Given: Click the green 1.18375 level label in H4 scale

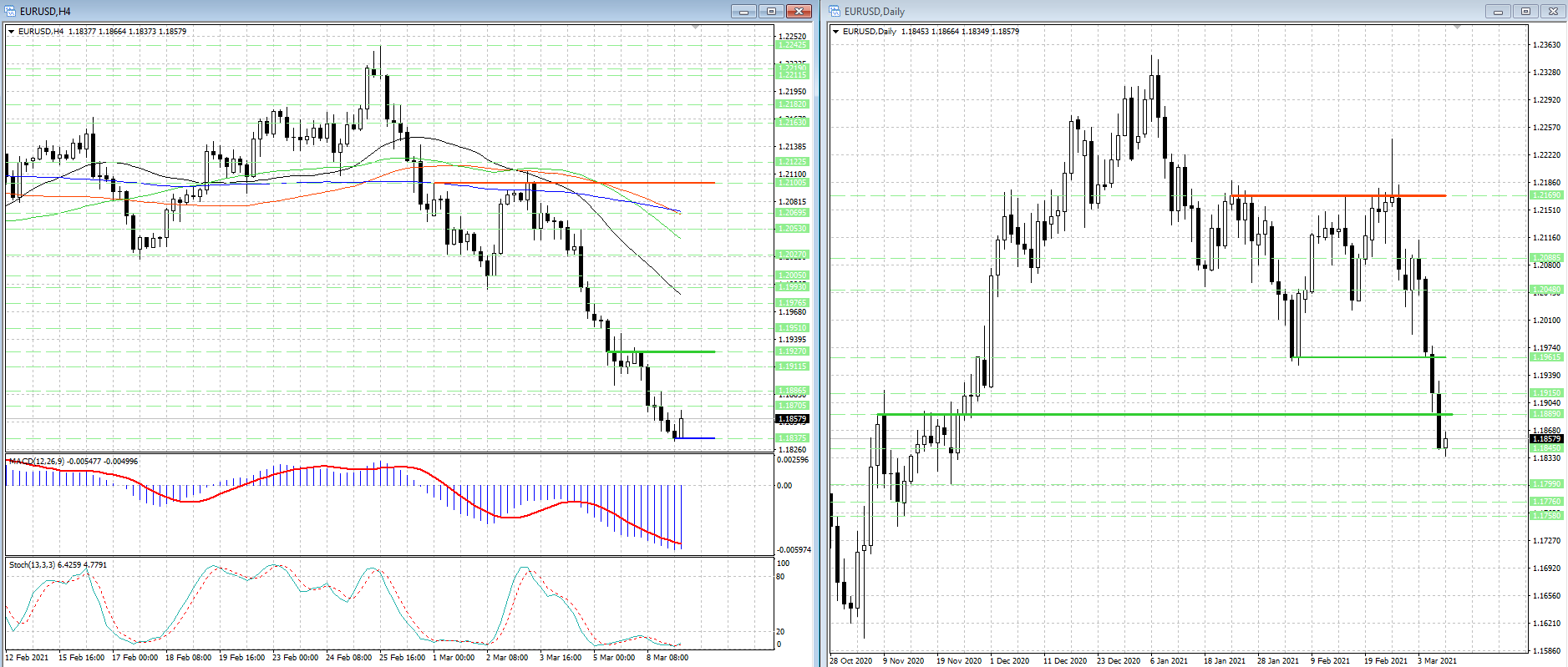Looking at the screenshot, I should click(x=792, y=437).
